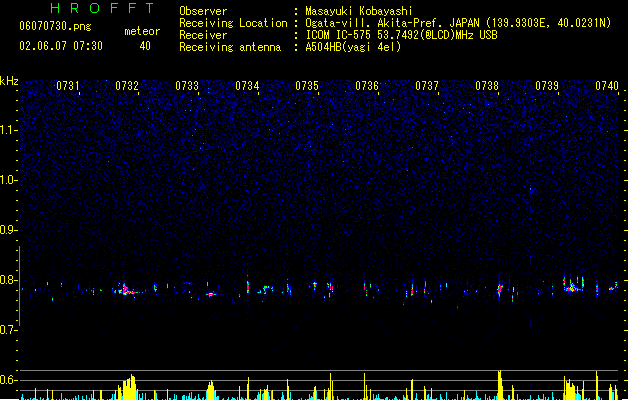Click the Observer label
This screenshot has width=629, height=400.
[203, 11]
